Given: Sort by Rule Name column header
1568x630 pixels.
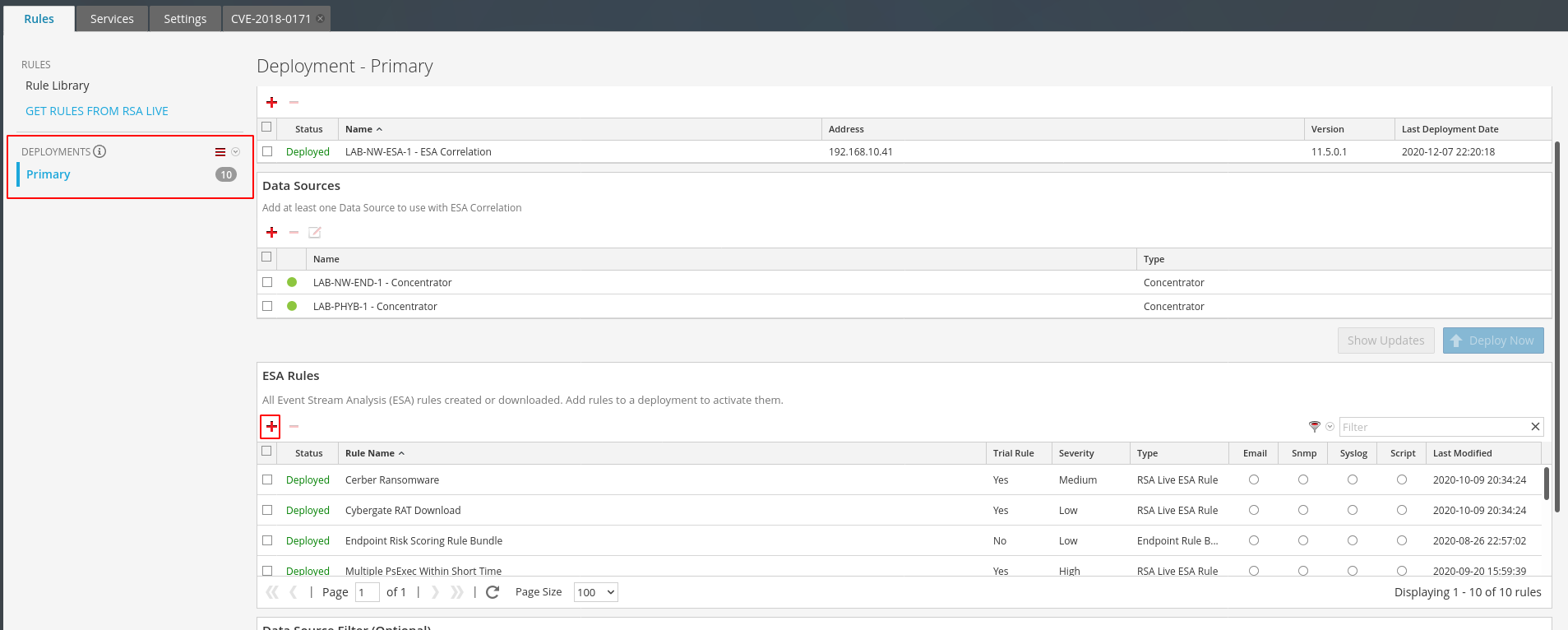Looking at the screenshot, I should [370, 453].
